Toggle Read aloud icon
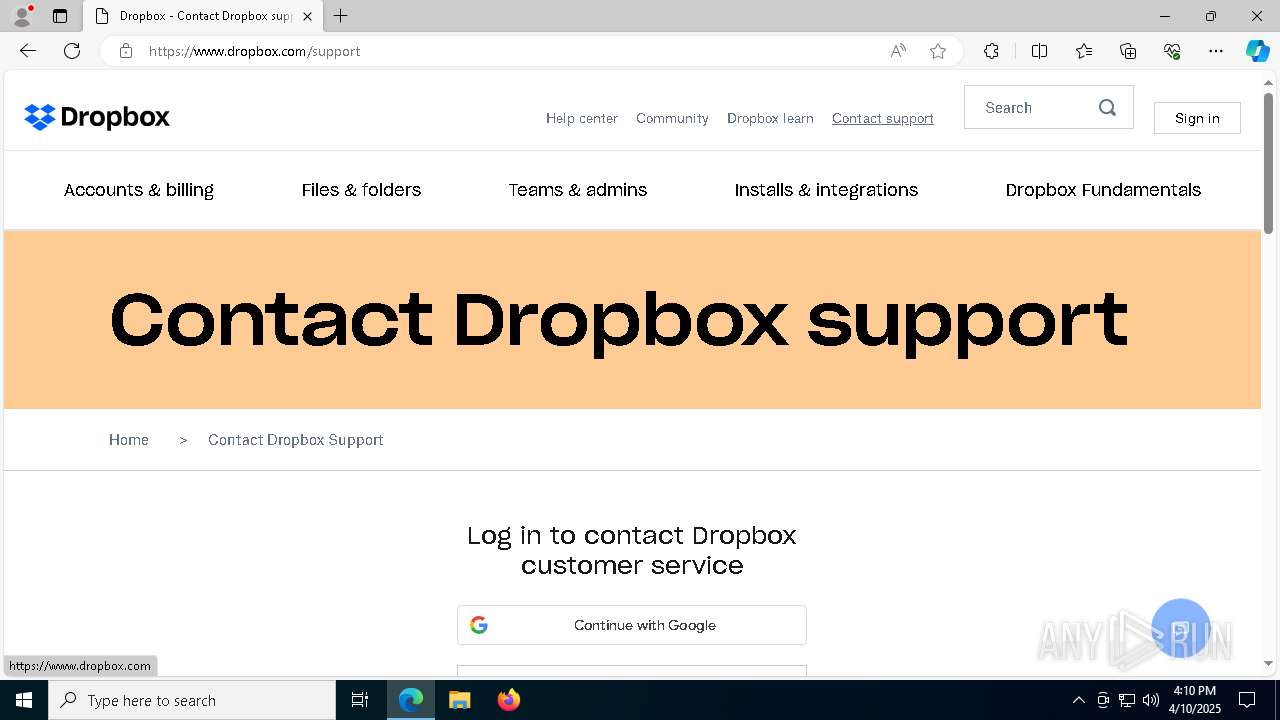The width and height of the screenshot is (1280, 720). click(898, 51)
